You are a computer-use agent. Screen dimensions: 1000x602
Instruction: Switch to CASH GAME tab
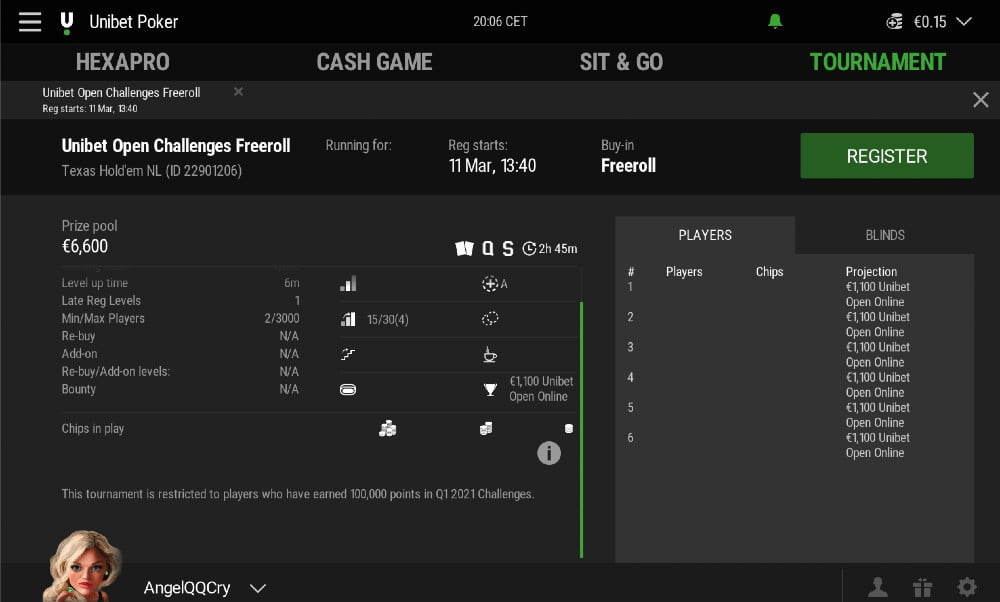click(x=374, y=62)
